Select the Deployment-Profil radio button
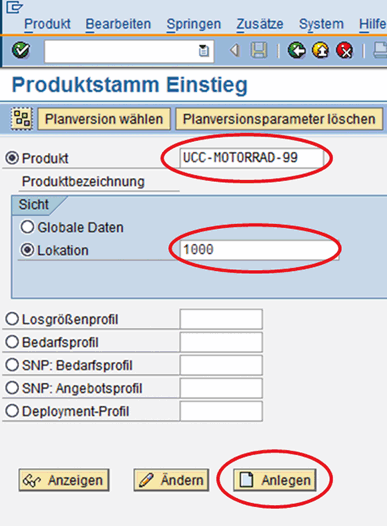The width and height of the screenshot is (387, 526). [12, 411]
